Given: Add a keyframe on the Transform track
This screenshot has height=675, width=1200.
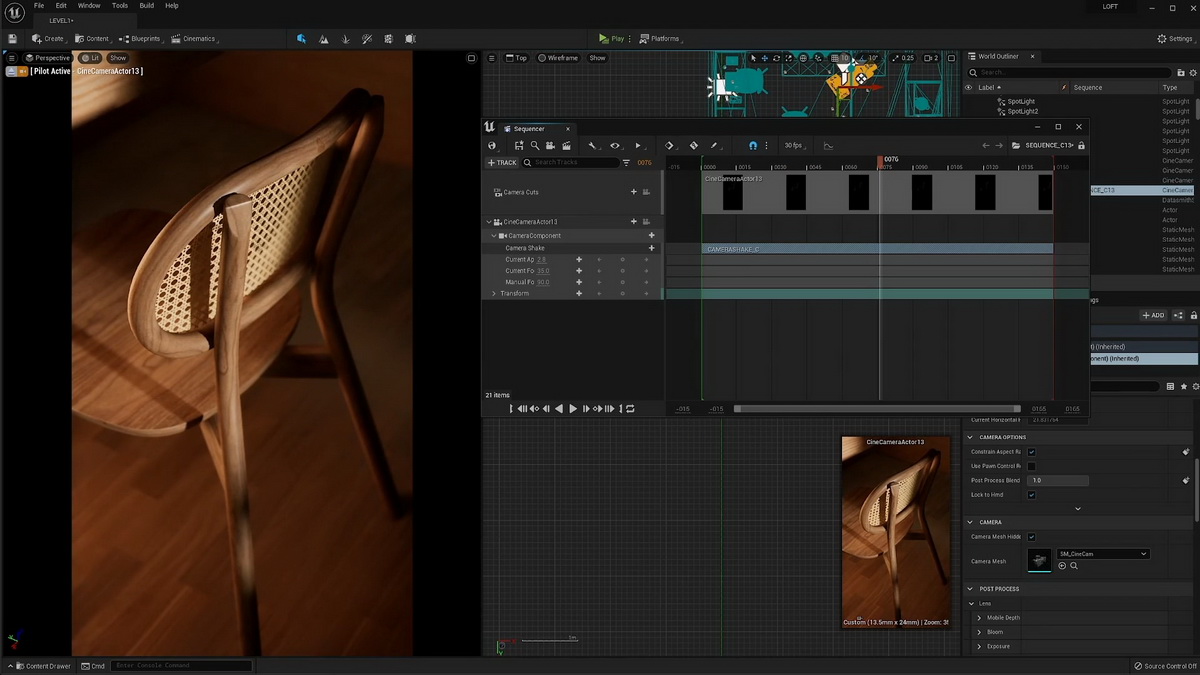Looking at the screenshot, I should [x=579, y=294].
